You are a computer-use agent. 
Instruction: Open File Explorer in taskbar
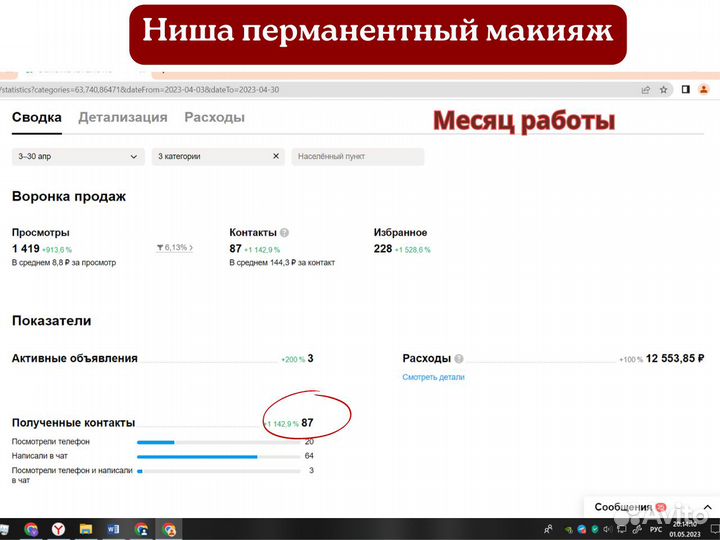tap(86, 529)
